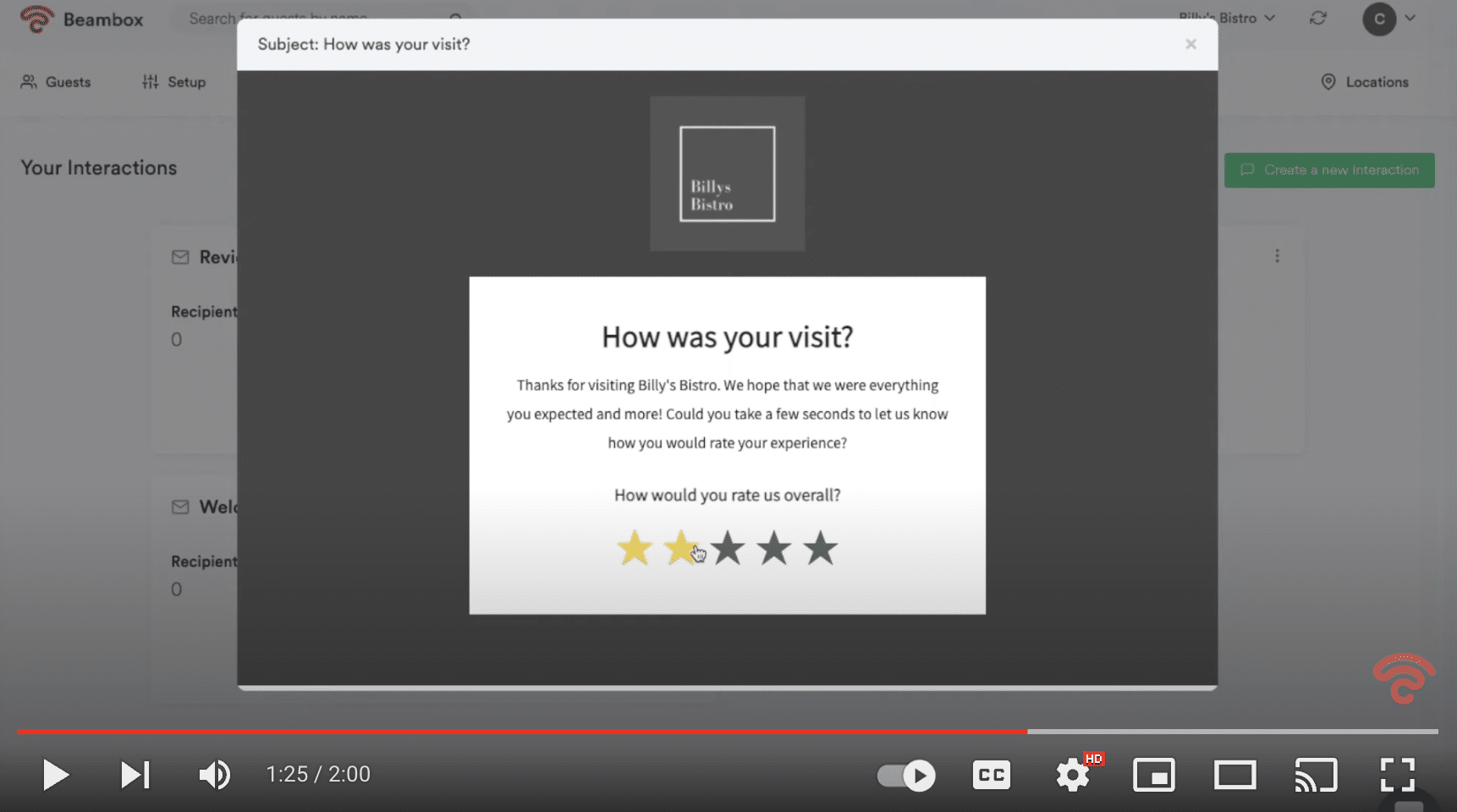Close the email preview modal

coord(1190,44)
